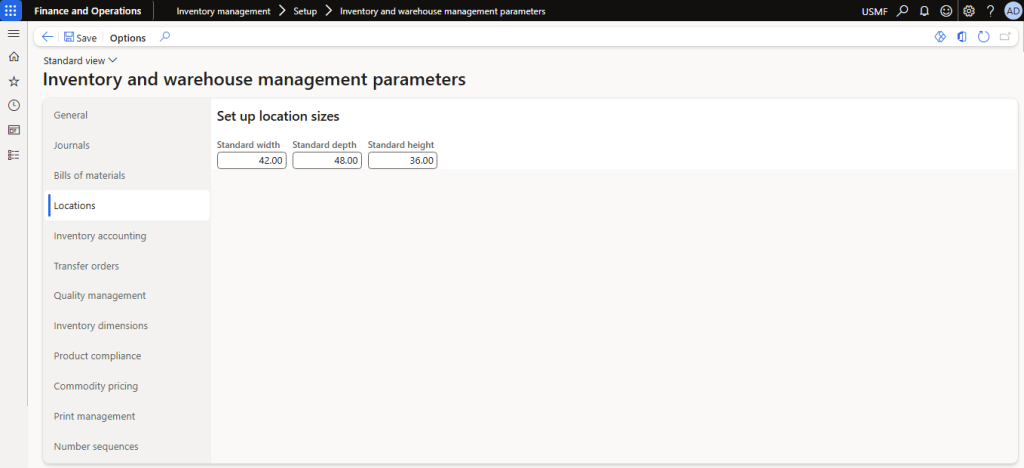The width and height of the screenshot is (1024, 468).
Task: Click the Save button
Action: 80,38
